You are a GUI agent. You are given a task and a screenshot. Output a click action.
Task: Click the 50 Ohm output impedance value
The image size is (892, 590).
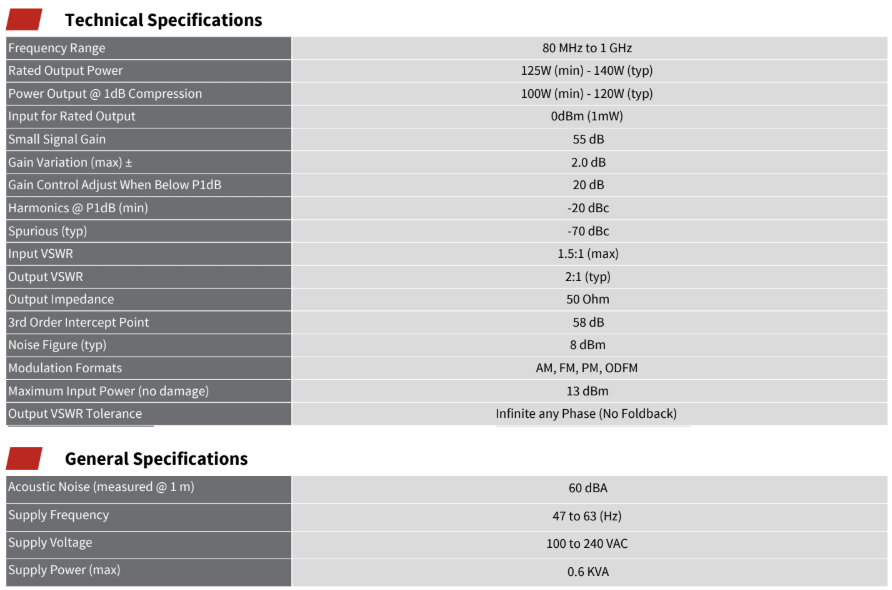pyautogui.click(x=587, y=299)
